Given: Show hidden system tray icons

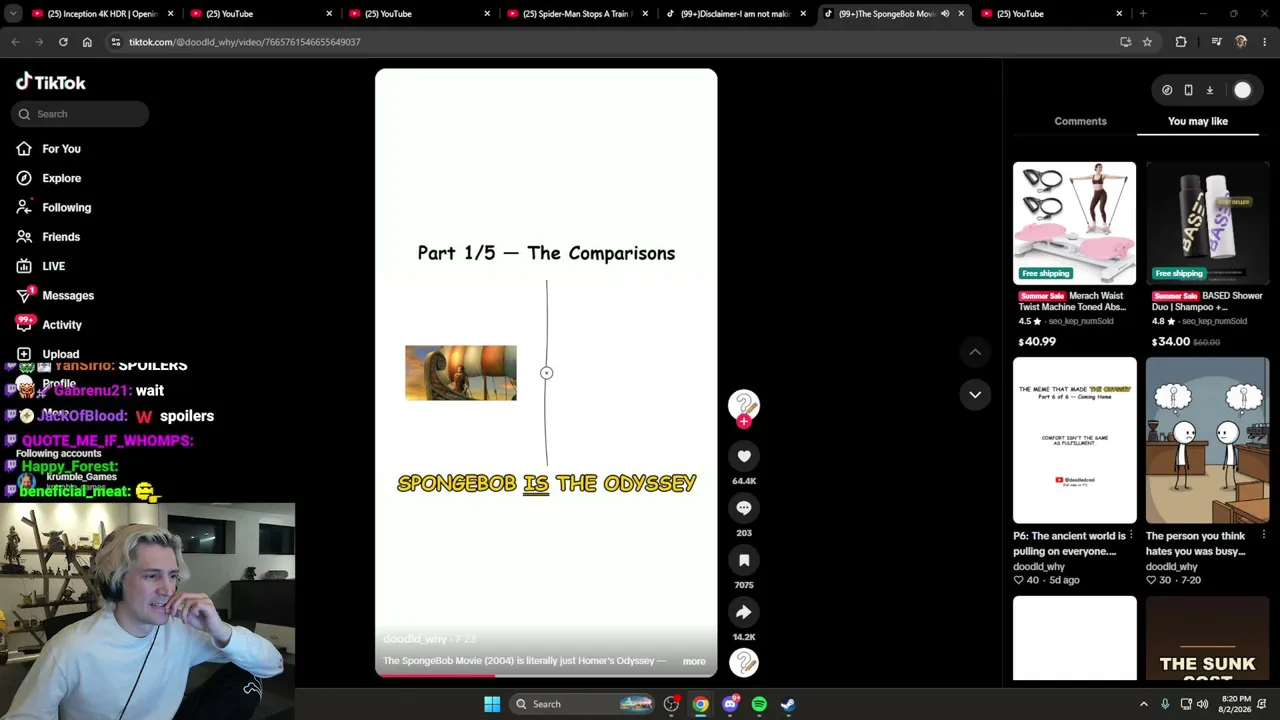Looking at the screenshot, I should [x=1144, y=704].
